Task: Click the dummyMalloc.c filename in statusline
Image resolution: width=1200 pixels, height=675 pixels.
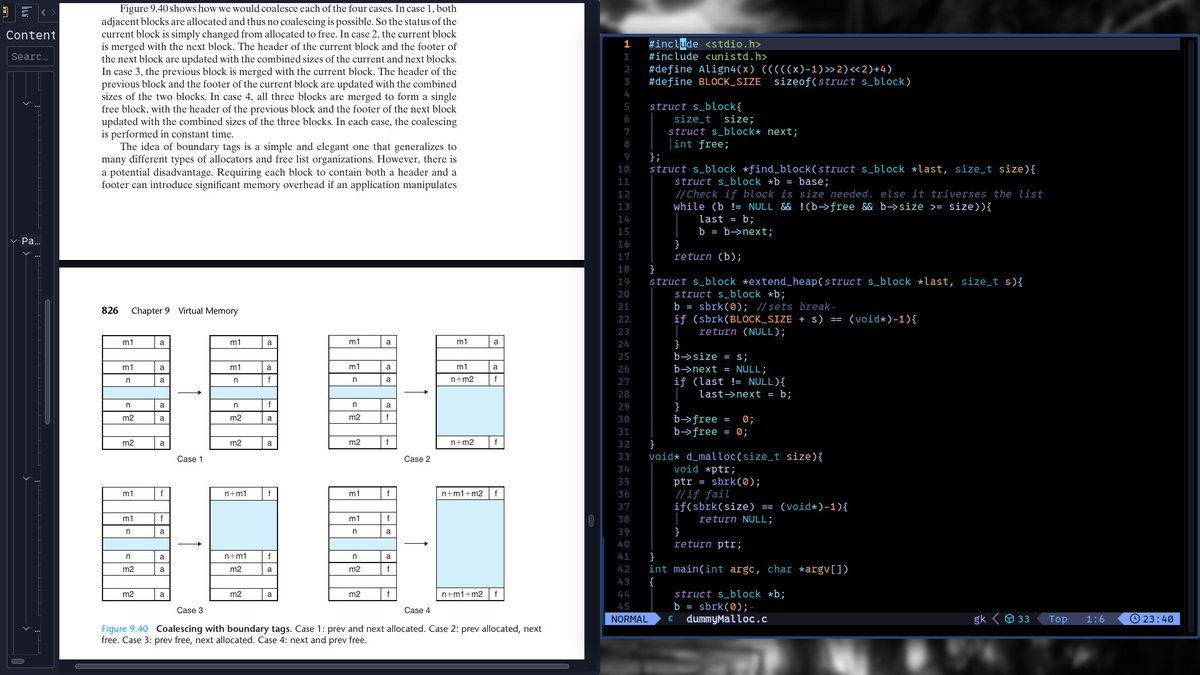Action: coord(727,619)
